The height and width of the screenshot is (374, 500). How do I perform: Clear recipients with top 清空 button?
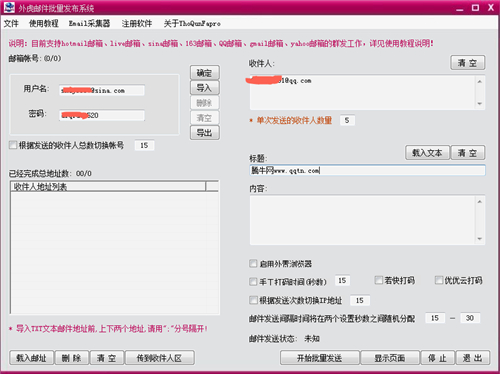tap(468, 63)
